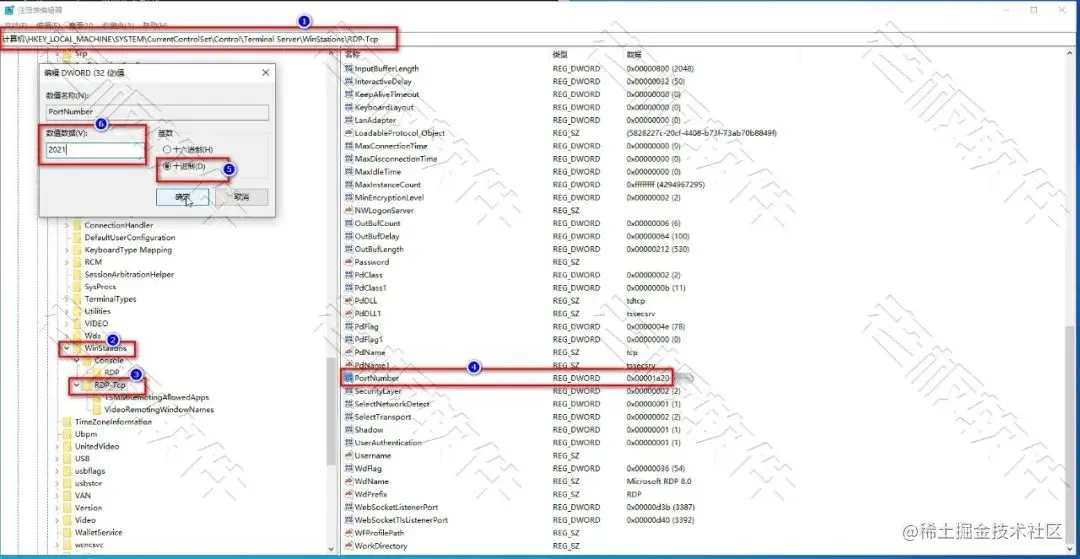The width and height of the screenshot is (1080, 559).
Task: Select the TSMMRemotingAllowedApps key
Action: [x=156, y=397]
